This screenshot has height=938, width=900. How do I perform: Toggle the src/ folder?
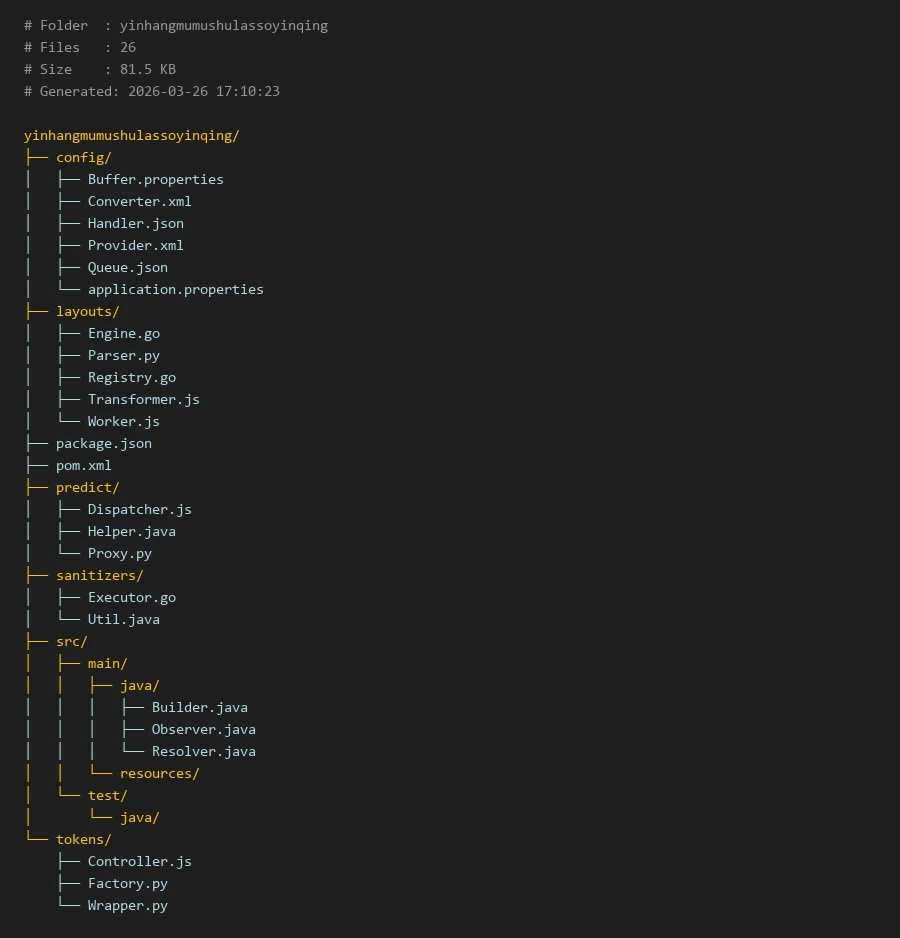point(71,642)
